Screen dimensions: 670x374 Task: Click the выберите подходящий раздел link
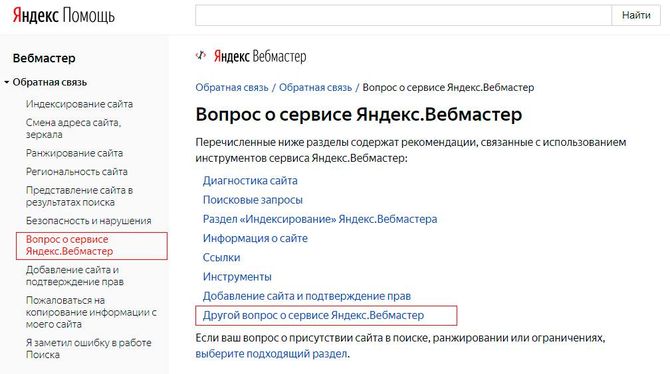click(271, 354)
